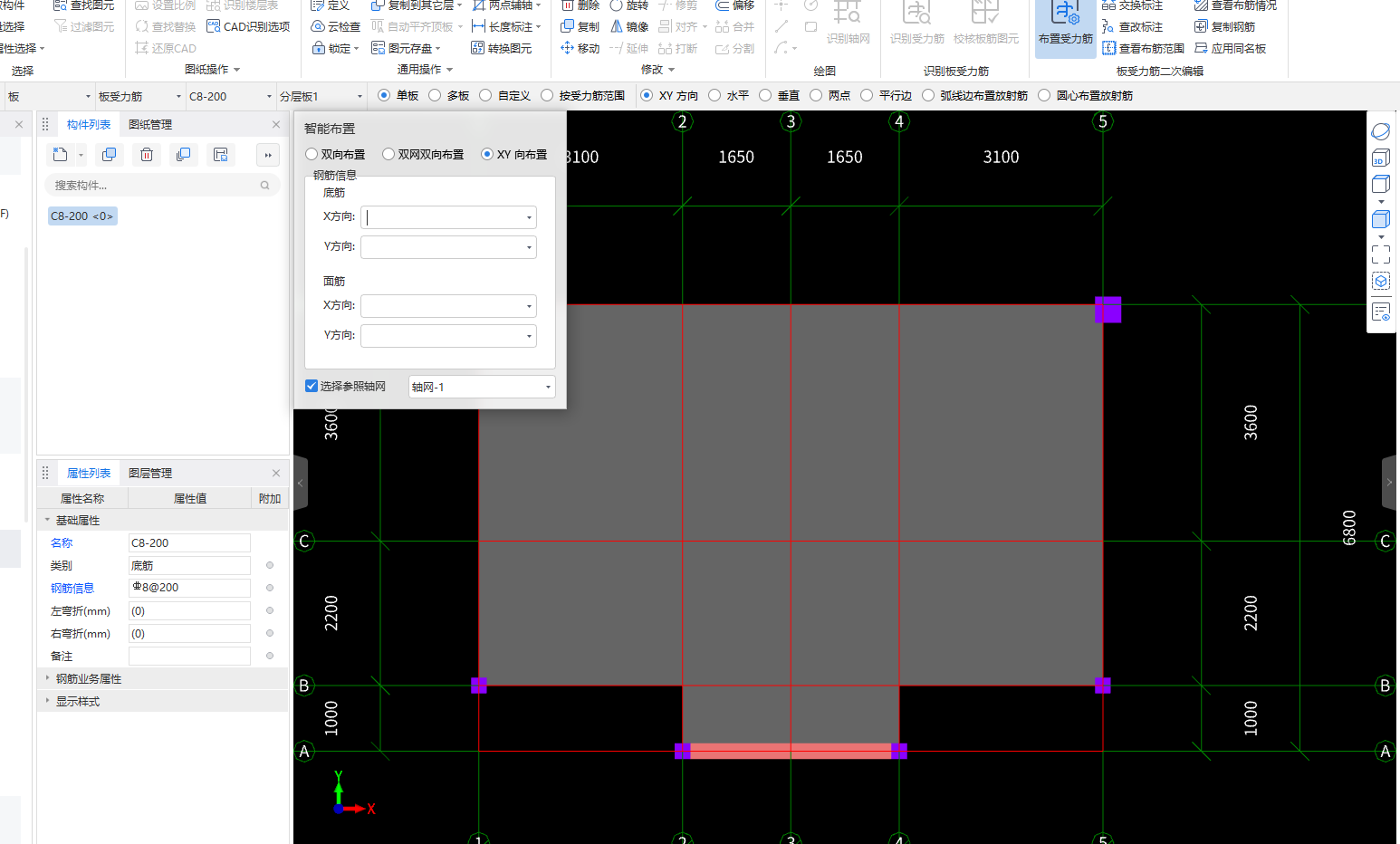
Task: Select 双网双向布置 radio option
Action: (423, 155)
